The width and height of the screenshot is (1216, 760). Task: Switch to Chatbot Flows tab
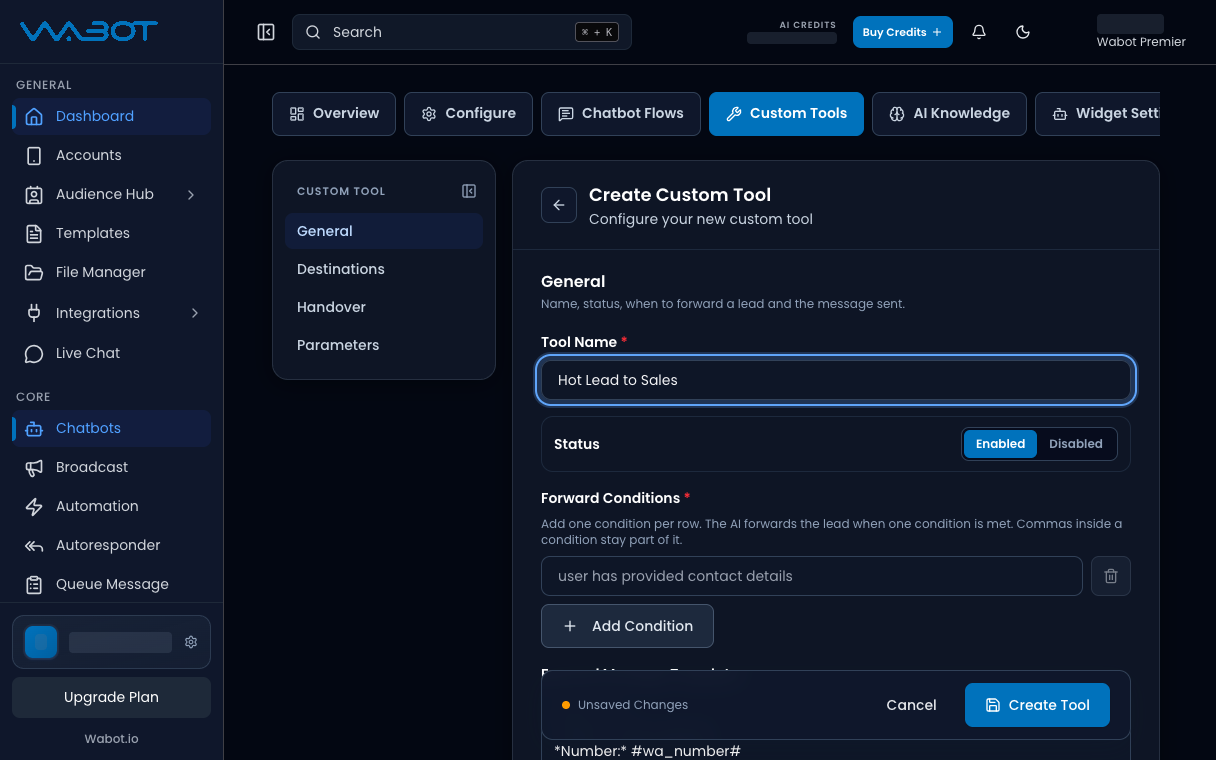(621, 114)
